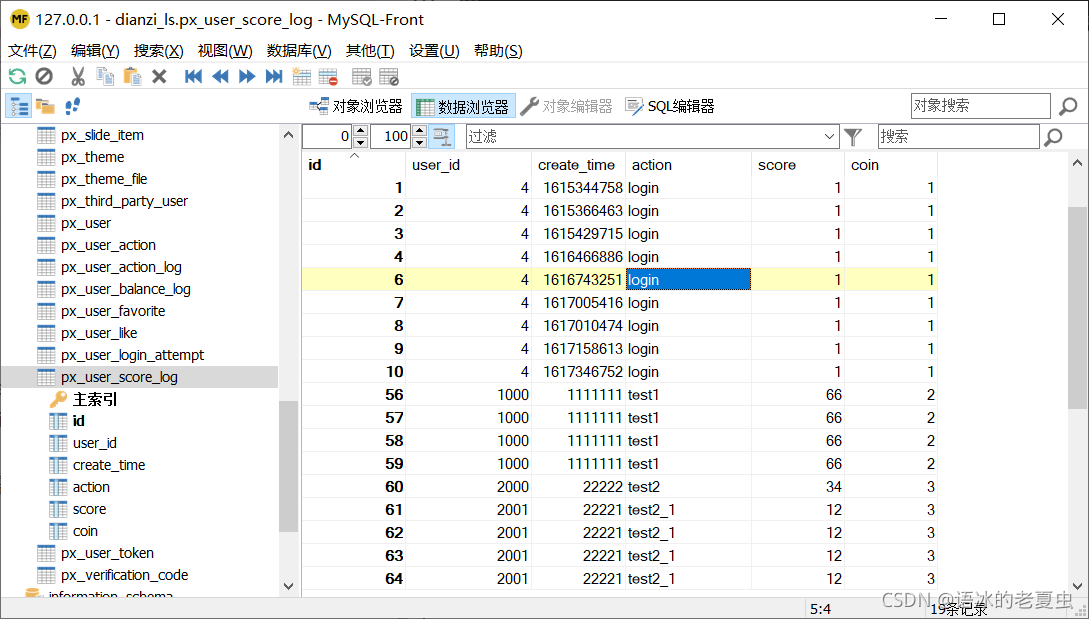Click the Delete X icon in toolbar
The image size is (1089, 619).
pos(159,76)
